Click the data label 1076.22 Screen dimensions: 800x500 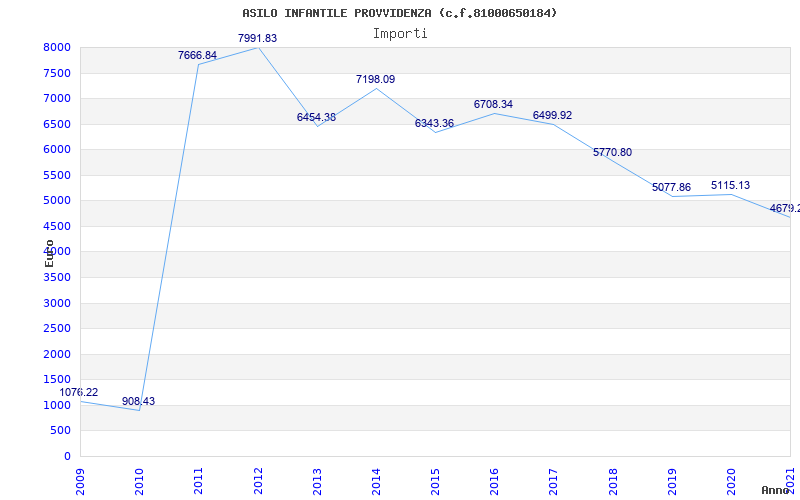[79, 392]
